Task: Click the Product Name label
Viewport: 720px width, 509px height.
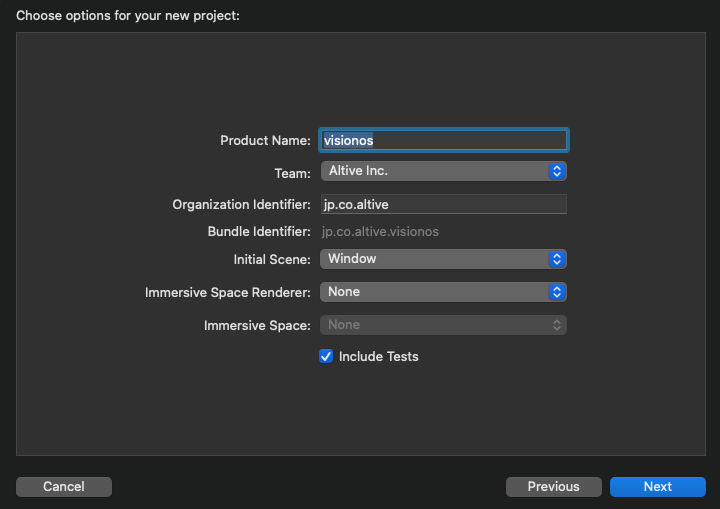Action: point(265,140)
